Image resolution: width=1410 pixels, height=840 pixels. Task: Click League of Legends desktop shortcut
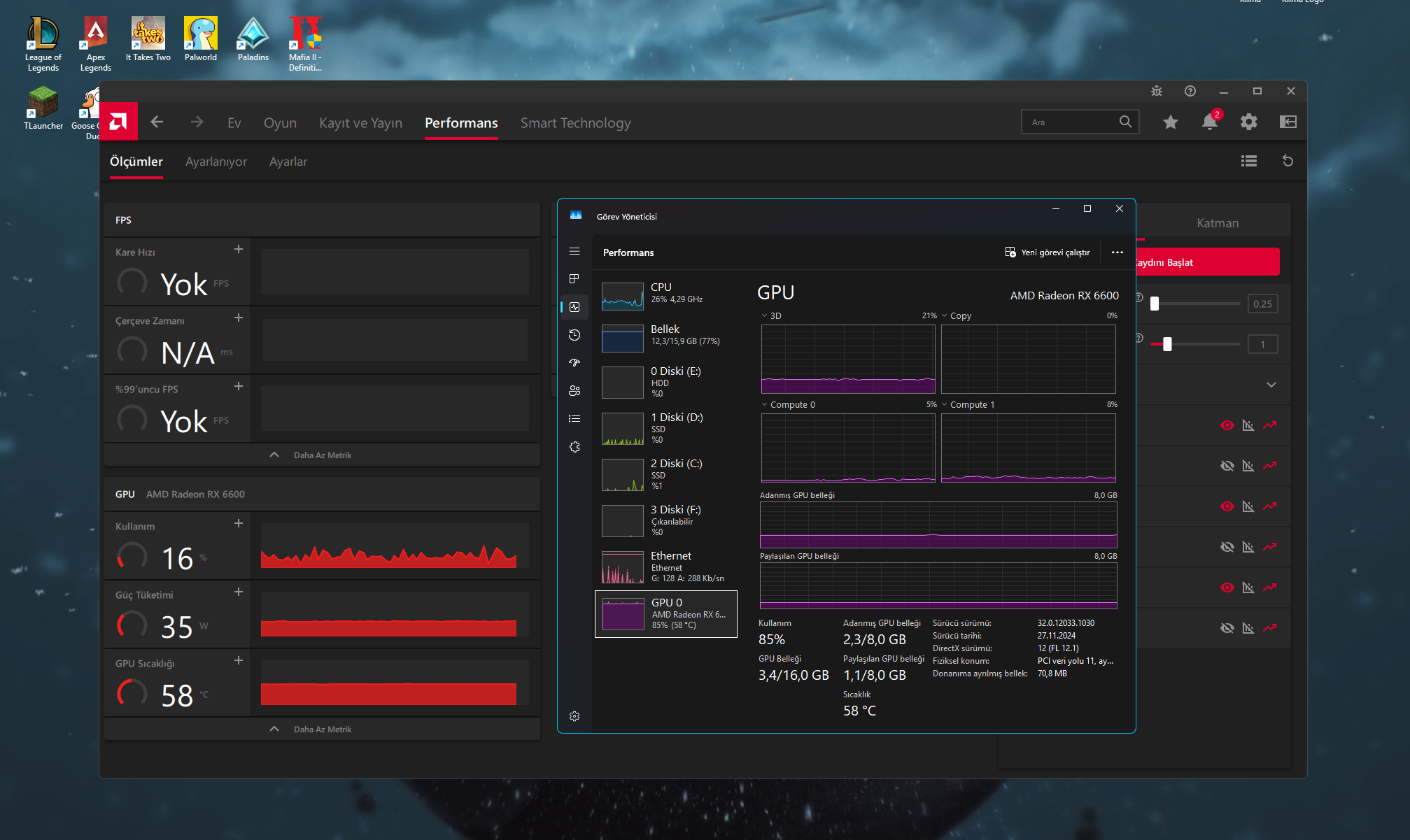[x=43, y=44]
